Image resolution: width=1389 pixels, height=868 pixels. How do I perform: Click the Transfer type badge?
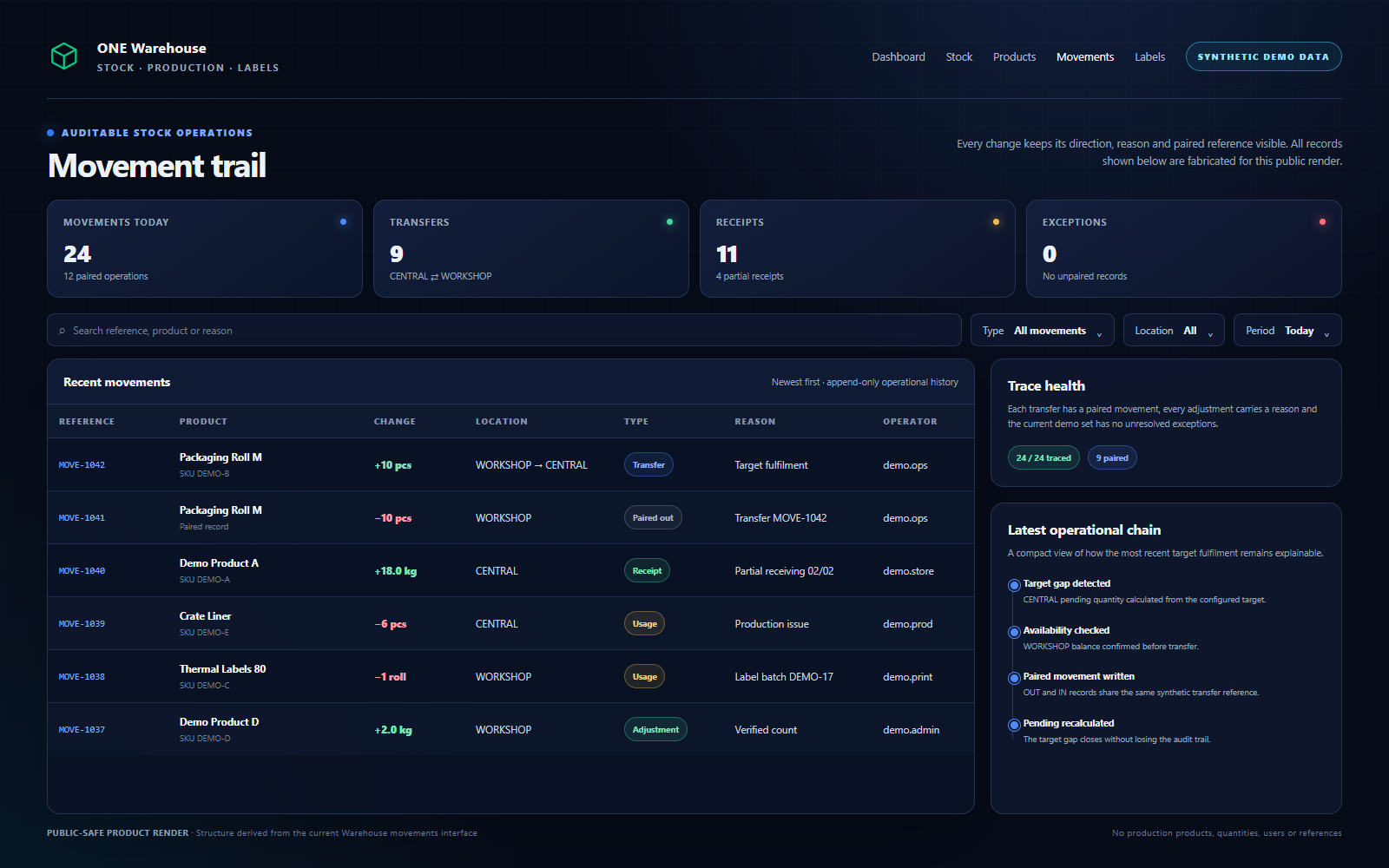click(x=648, y=465)
